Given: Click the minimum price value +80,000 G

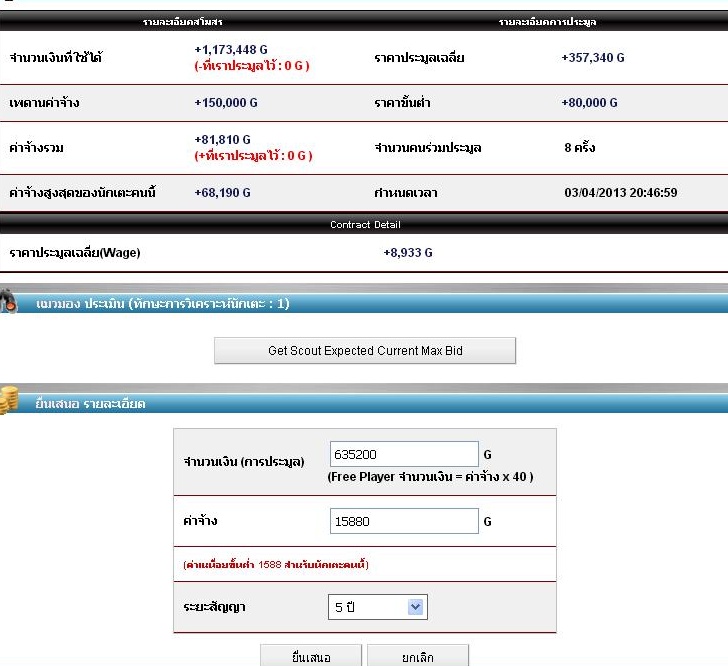Looking at the screenshot, I should (589, 103).
